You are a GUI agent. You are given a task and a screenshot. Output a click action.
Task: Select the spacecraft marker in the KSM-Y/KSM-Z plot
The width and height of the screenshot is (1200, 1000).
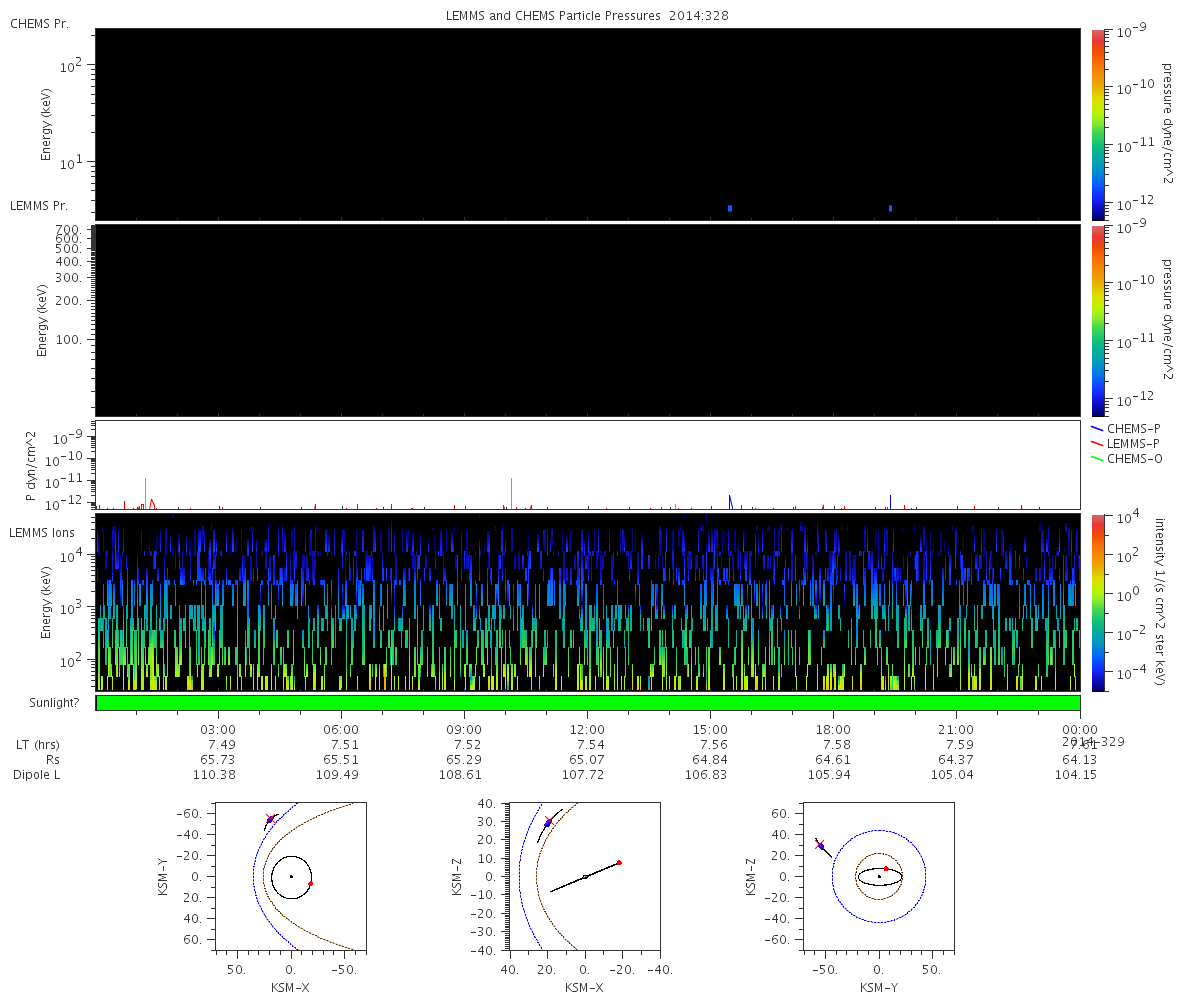pyautogui.click(x=821, y=846)
